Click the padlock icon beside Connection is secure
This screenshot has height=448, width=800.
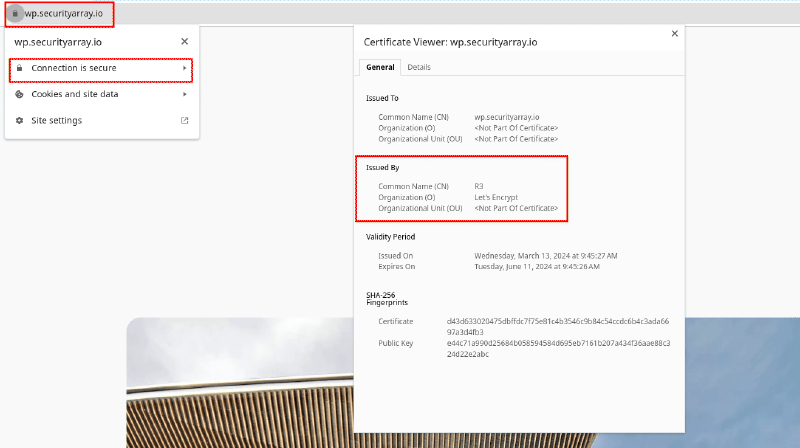click(x=20, y=68)
